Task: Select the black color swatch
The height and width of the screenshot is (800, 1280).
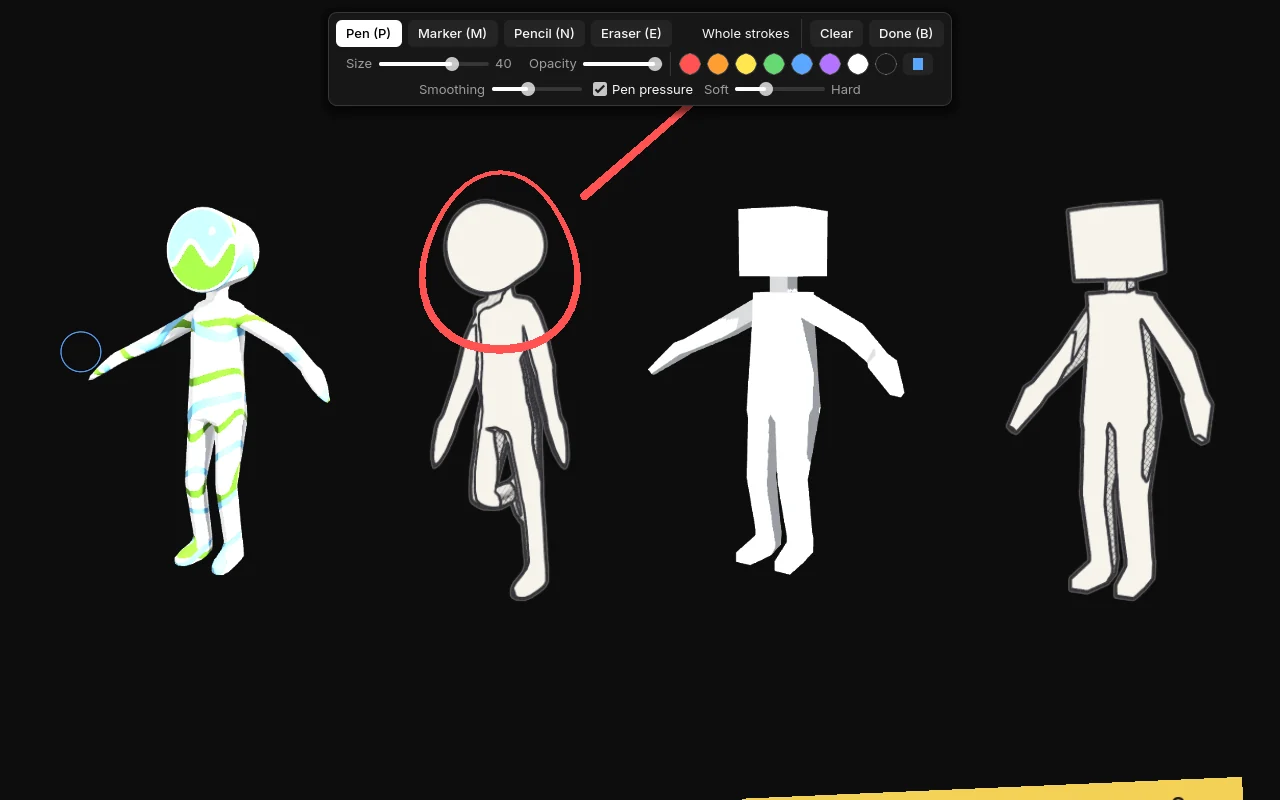Action: 886,64
